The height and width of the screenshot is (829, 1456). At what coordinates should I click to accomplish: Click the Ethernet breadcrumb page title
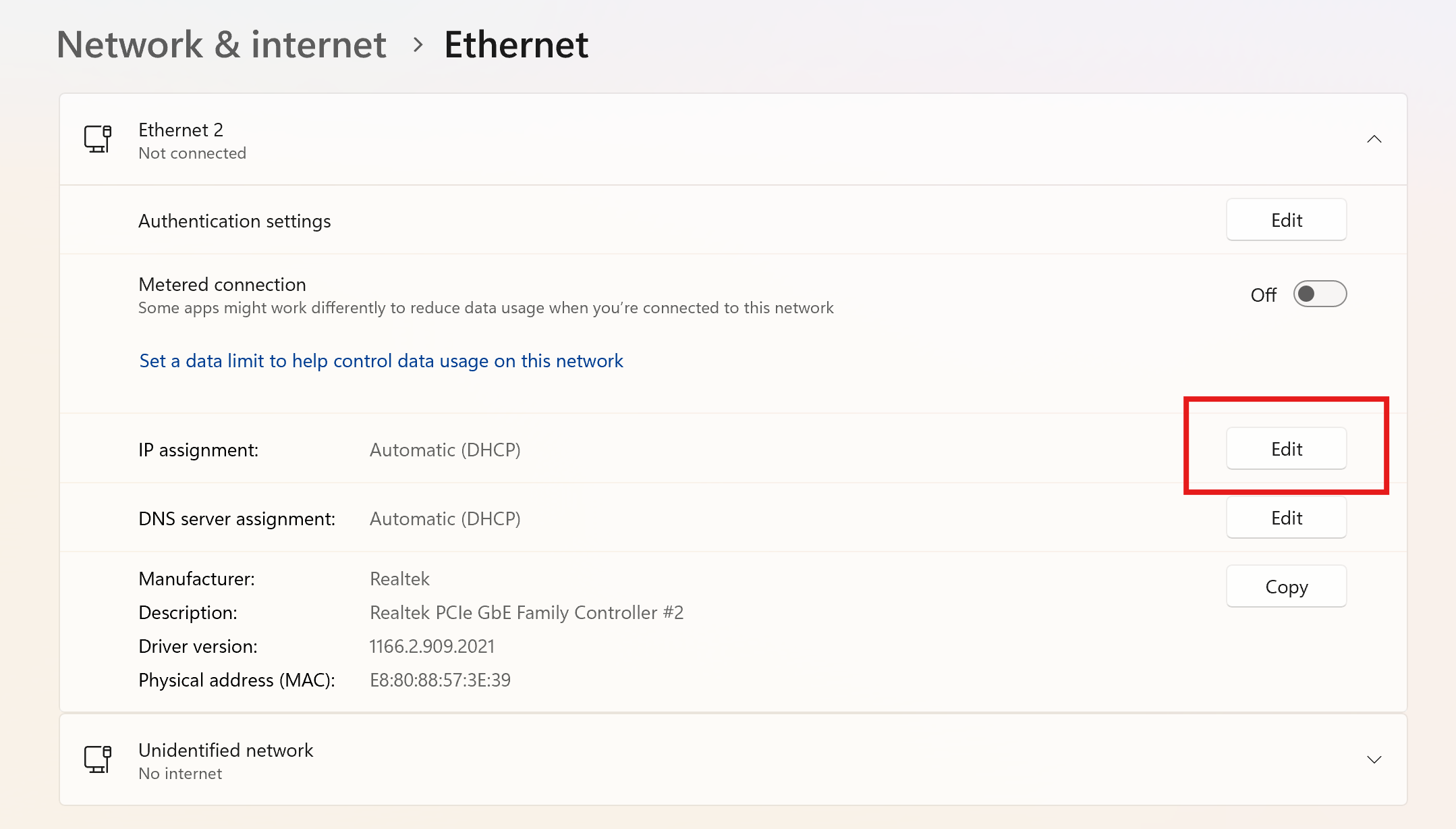(x=516, y=45)
